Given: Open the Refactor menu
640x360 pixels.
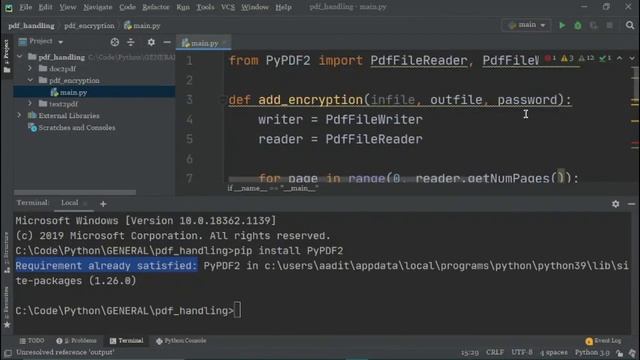Looking at the screenshot, I should coord(156,7).
